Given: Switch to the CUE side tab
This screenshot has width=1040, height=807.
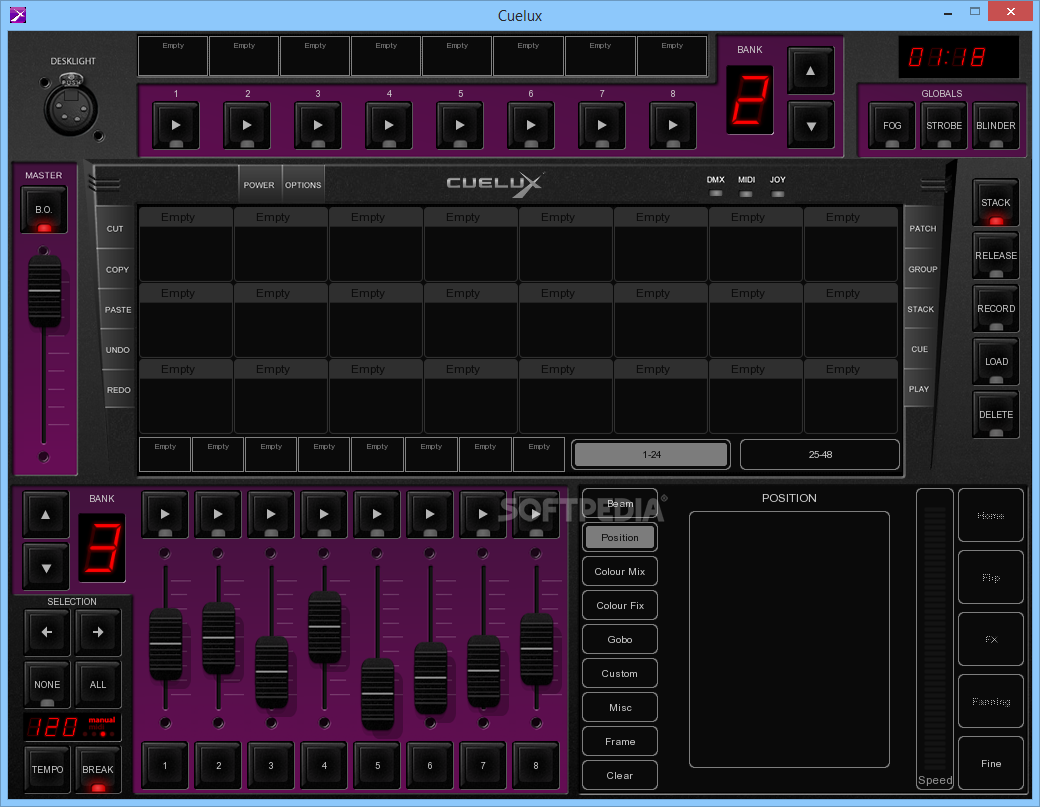Looking at the screenshot, I should pos(919,349).
